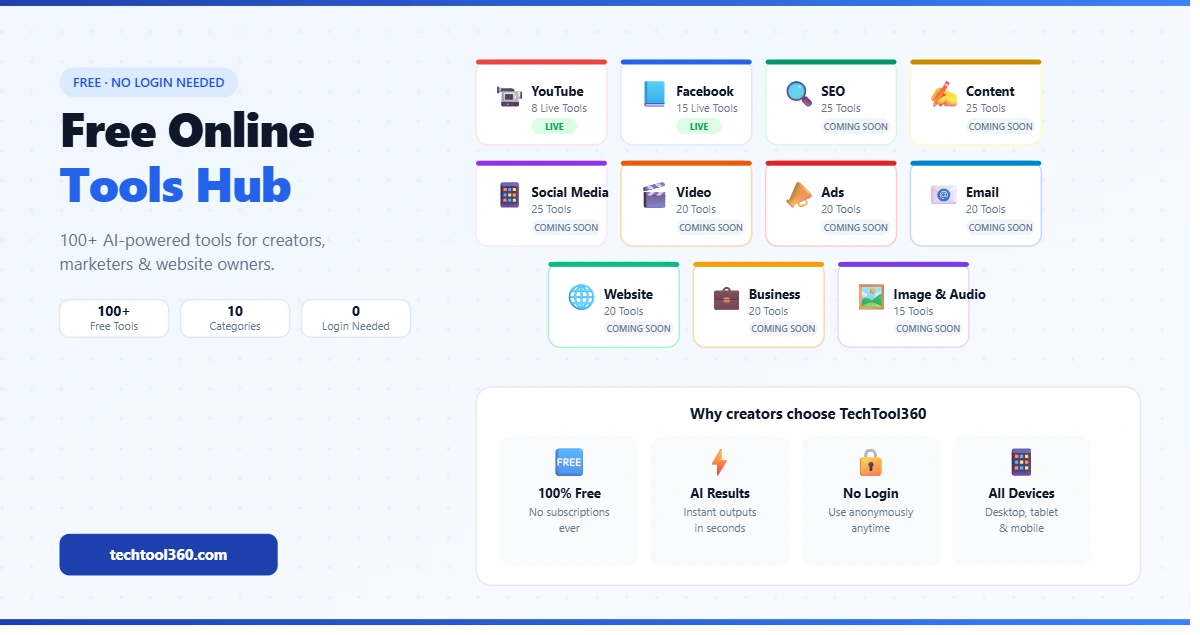Click the Facebook blue book icon

(x=654, y=95)
